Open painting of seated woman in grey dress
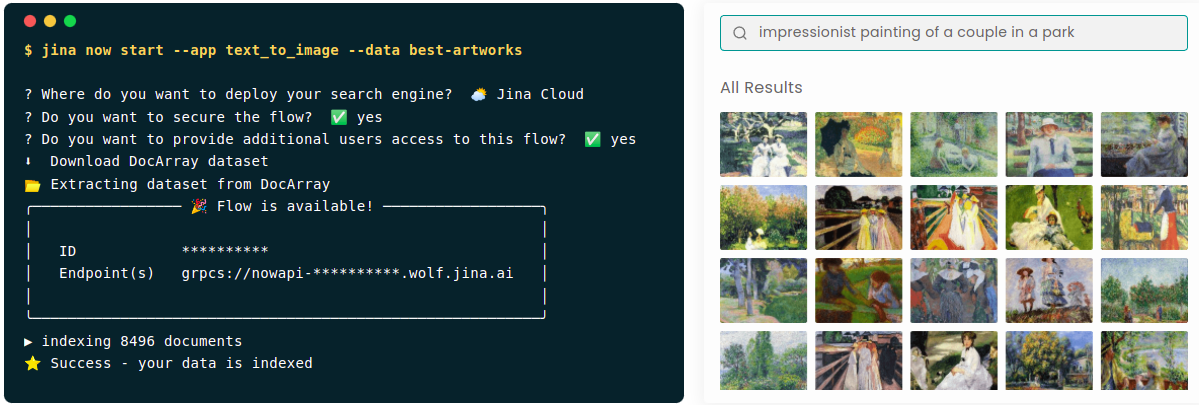The image size is (1199, 405). 1144,144
